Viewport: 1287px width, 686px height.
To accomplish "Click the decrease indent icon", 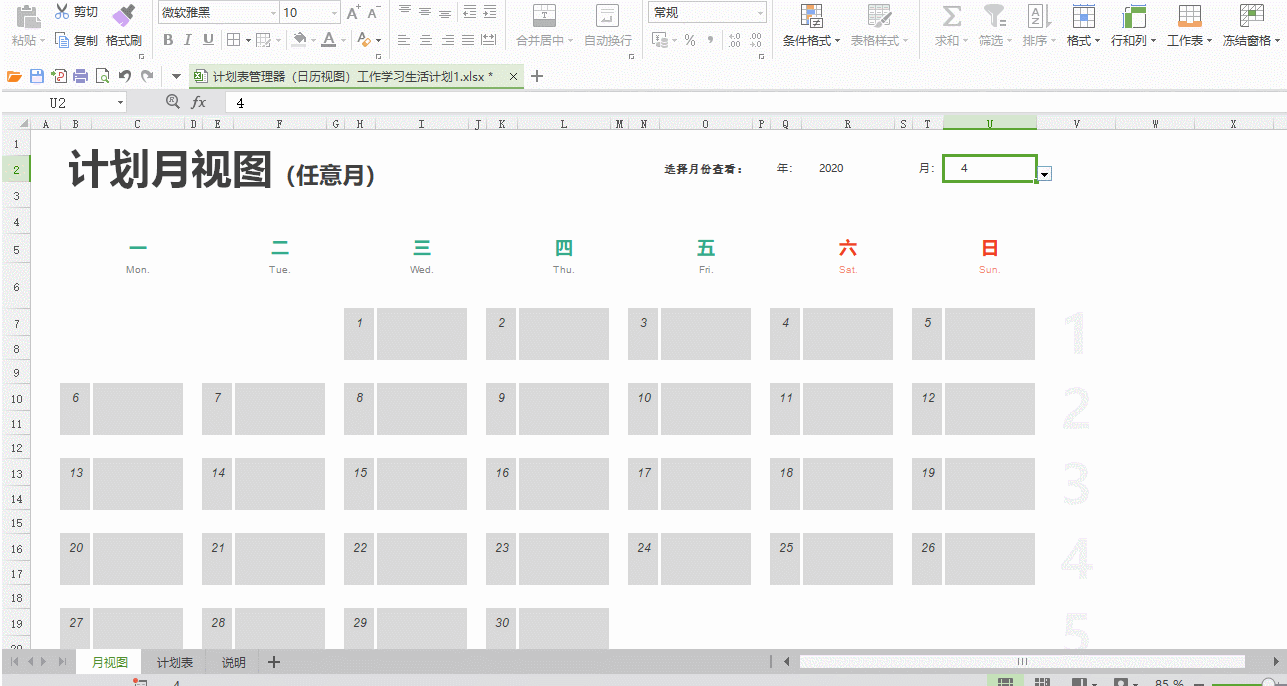I will point(469,12).
